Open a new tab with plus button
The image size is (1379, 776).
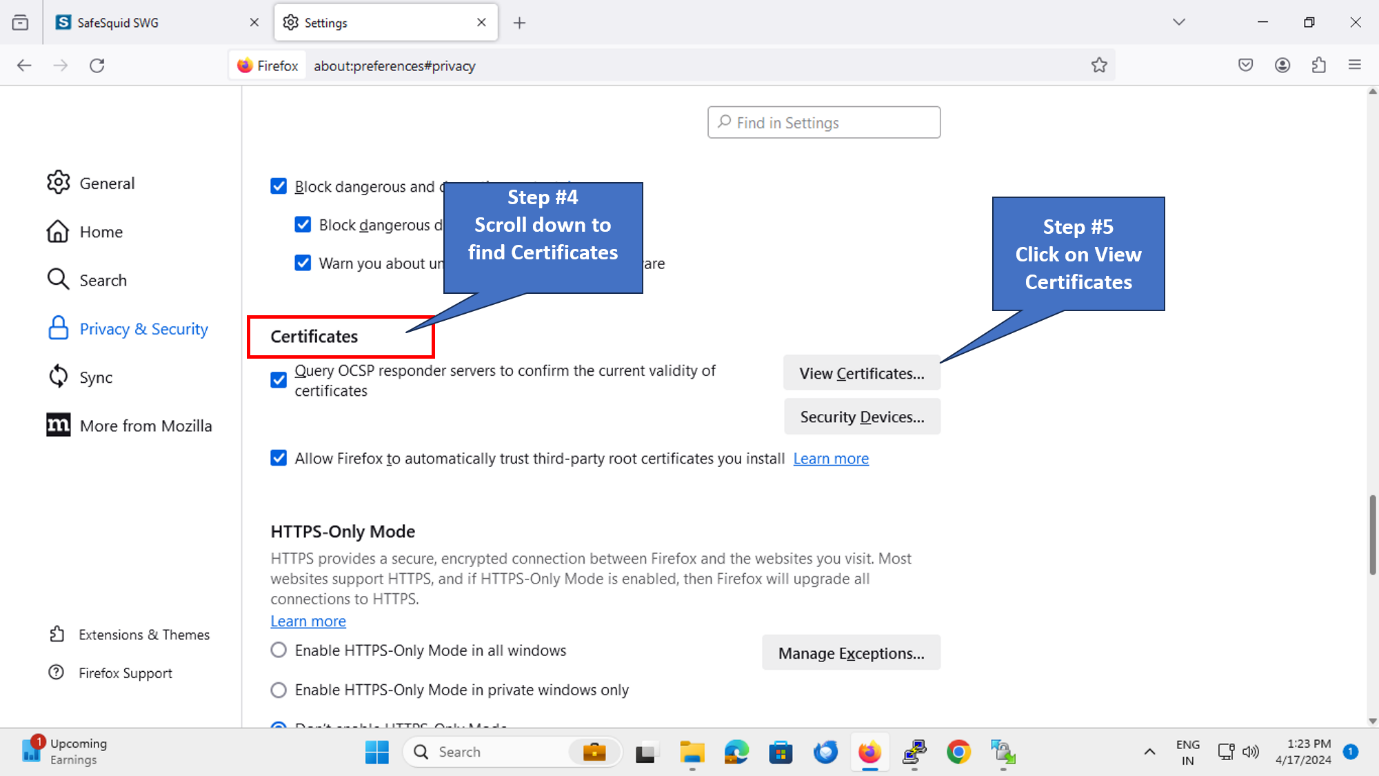(x=519, y=22)
